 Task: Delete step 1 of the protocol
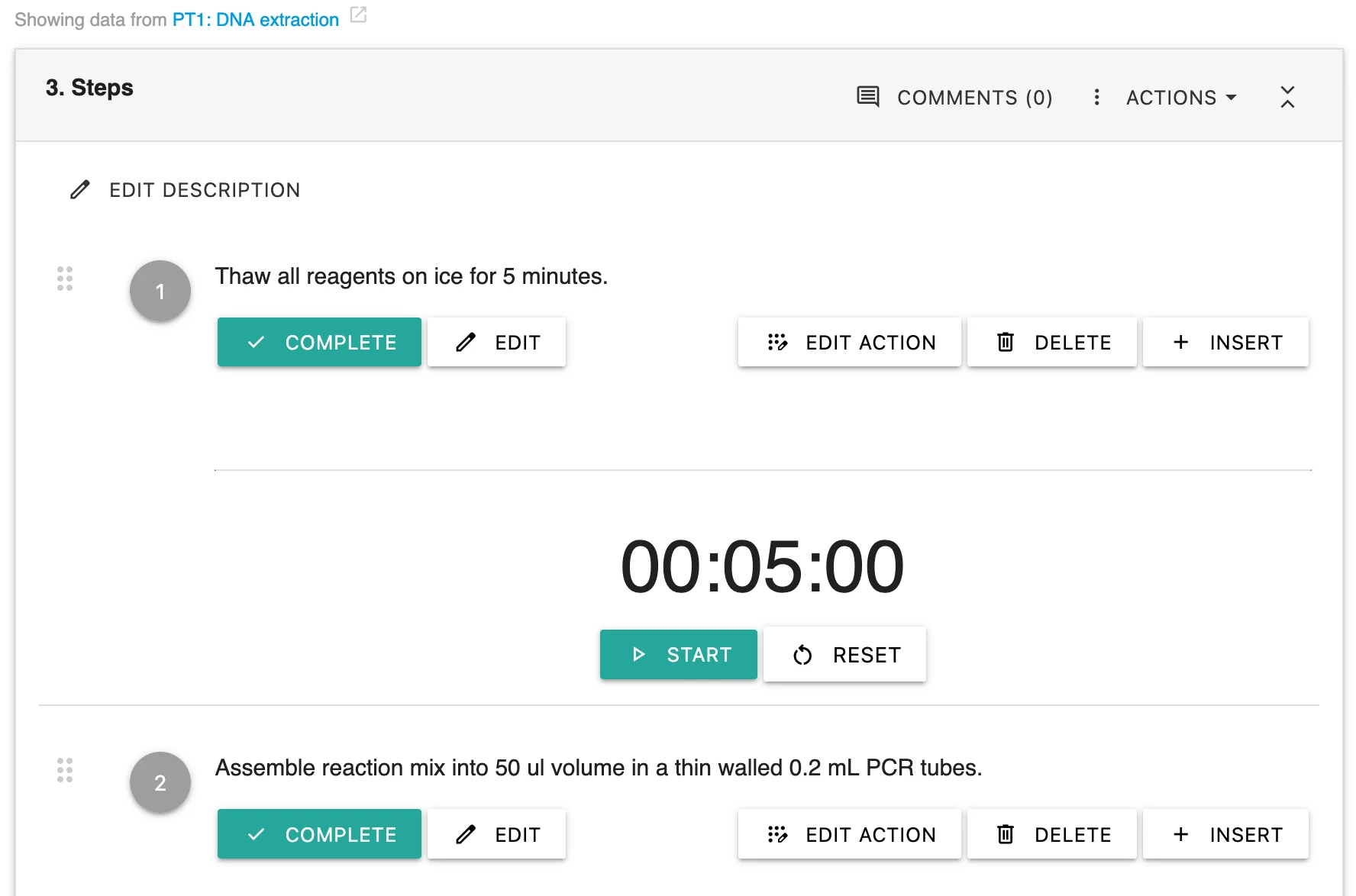[1051, 342]
